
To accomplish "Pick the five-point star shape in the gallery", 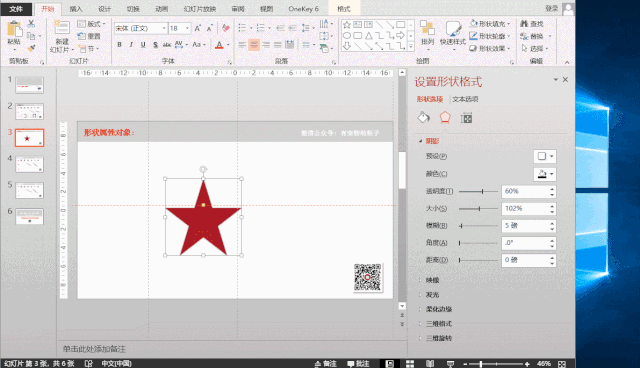I will click(x=347, y=25).
